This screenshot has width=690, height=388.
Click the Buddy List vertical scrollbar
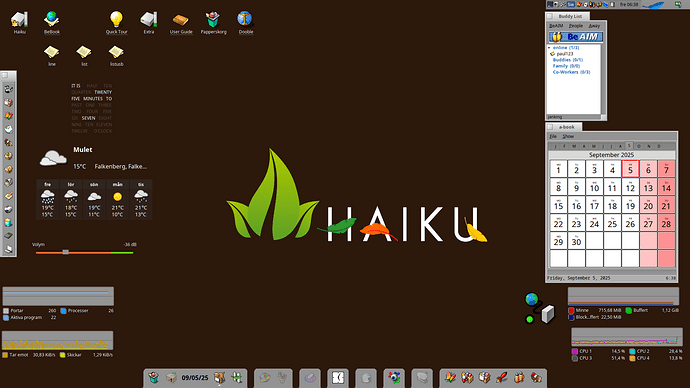pyautogui.click(x=603, y=79)
